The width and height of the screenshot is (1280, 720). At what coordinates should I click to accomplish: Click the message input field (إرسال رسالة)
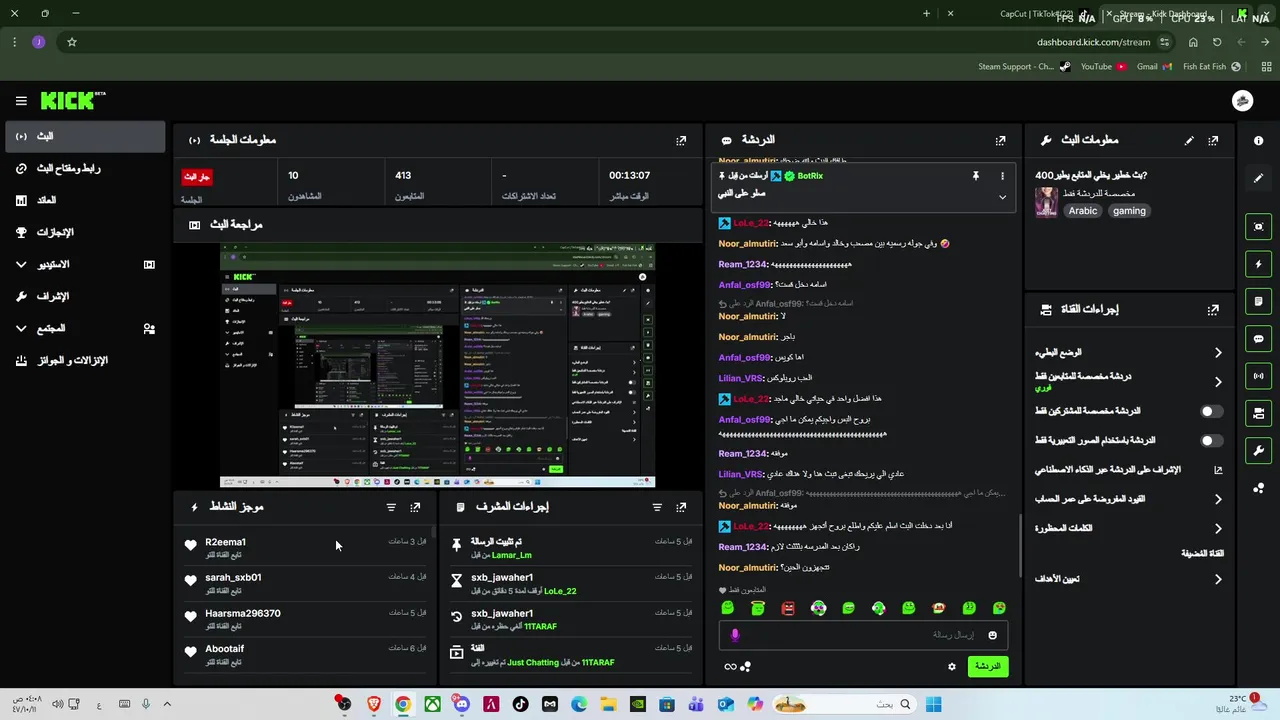click(x=863, y=635)
